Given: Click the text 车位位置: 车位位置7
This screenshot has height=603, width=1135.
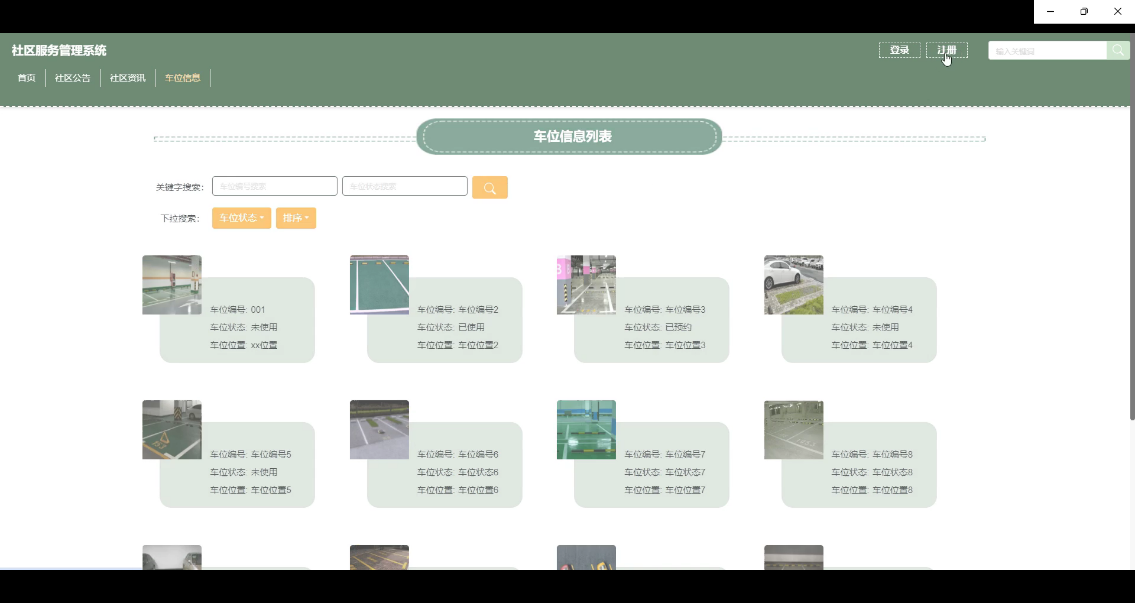Looking at the screenshot, I should point(664,490).
